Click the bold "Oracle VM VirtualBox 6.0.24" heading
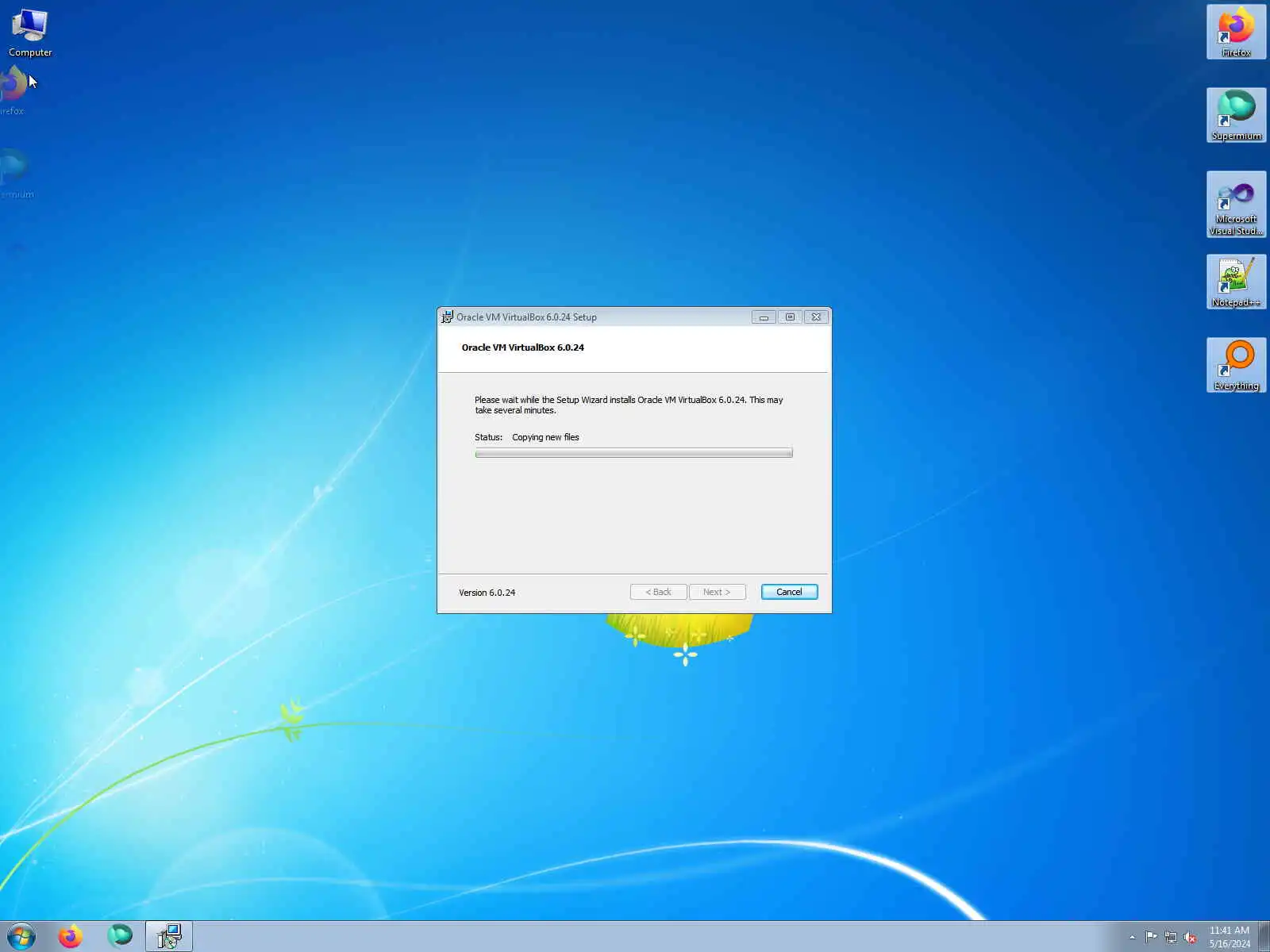 point(523,347)
